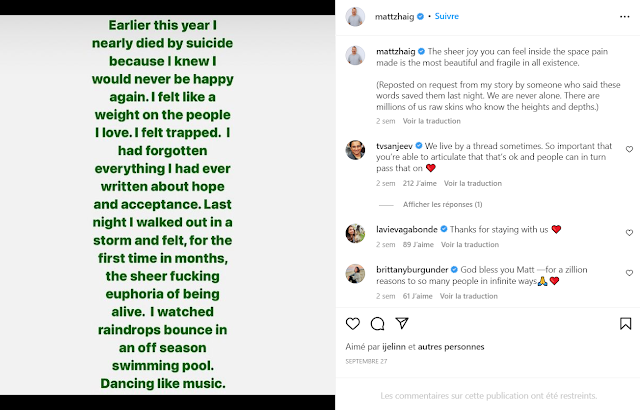This screenshot has width=640, height=410.
Task: Show translation of tvsanjeev's comment
Action: click(470, 183)
